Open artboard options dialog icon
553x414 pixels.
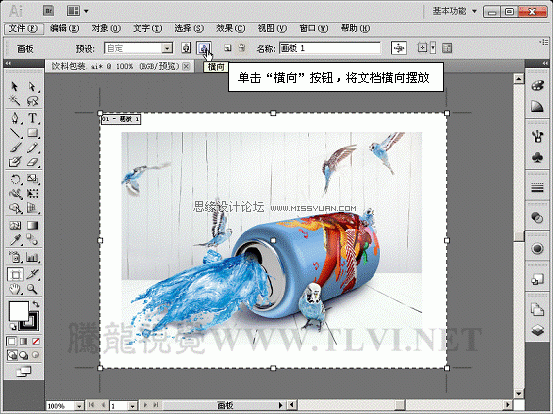point(447,48)
